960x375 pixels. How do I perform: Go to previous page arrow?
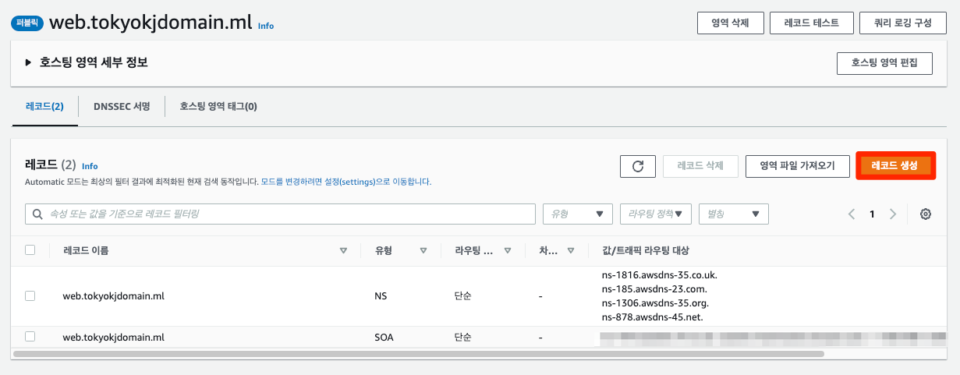852,214
